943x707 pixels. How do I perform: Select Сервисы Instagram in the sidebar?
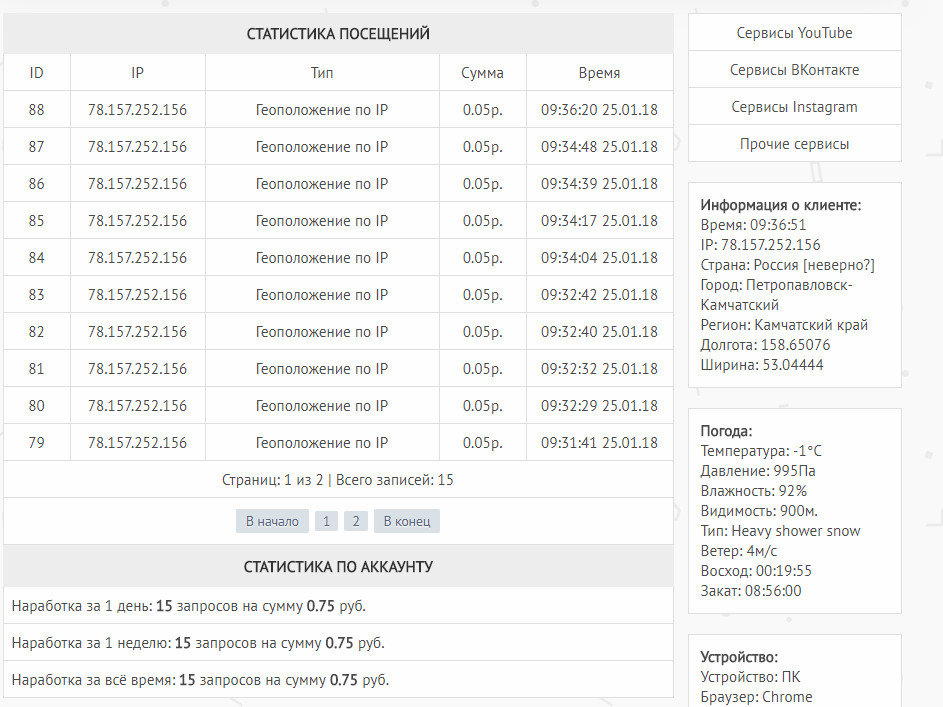[x=794, y=107]
